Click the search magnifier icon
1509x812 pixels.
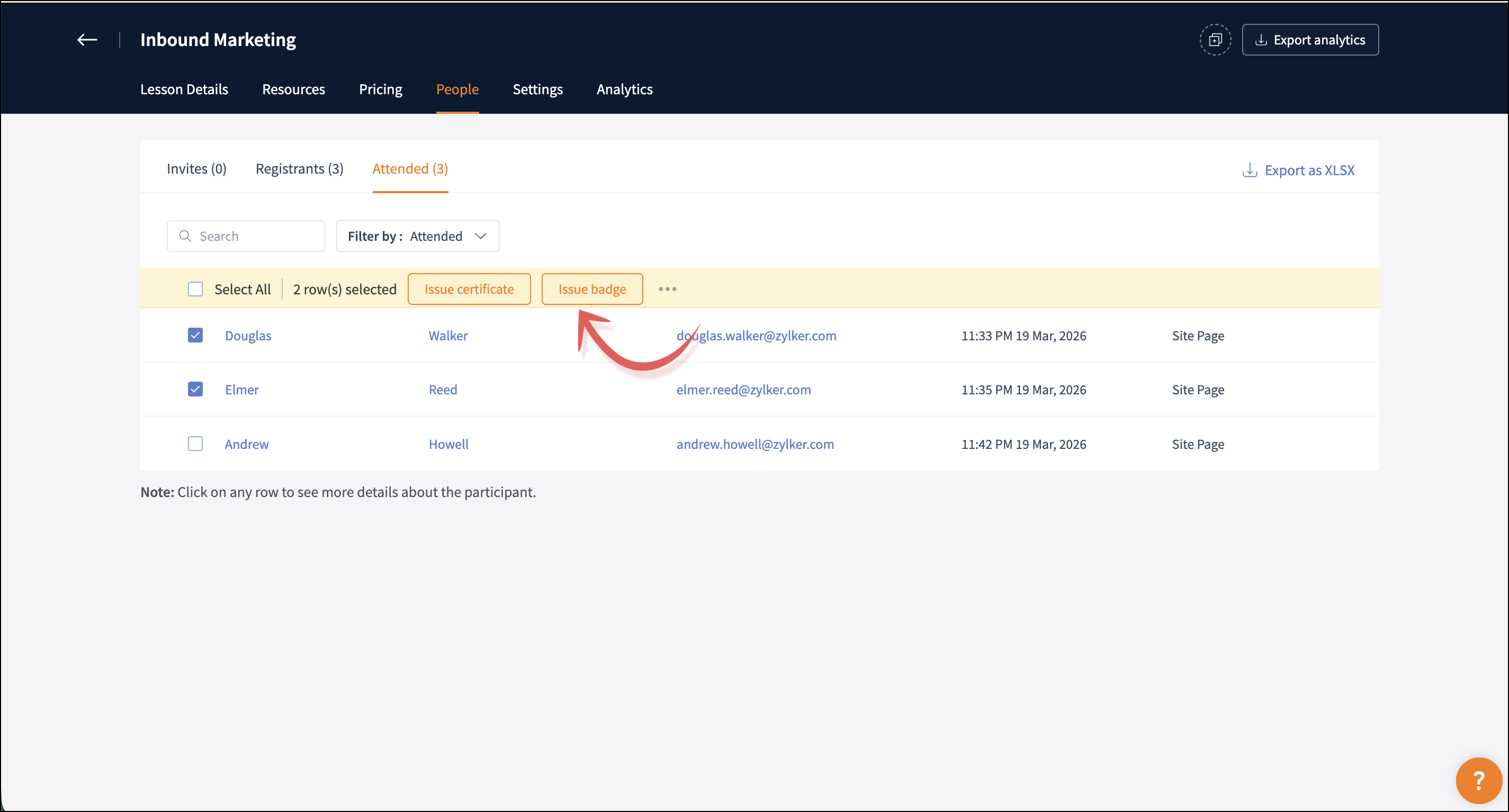185,236
